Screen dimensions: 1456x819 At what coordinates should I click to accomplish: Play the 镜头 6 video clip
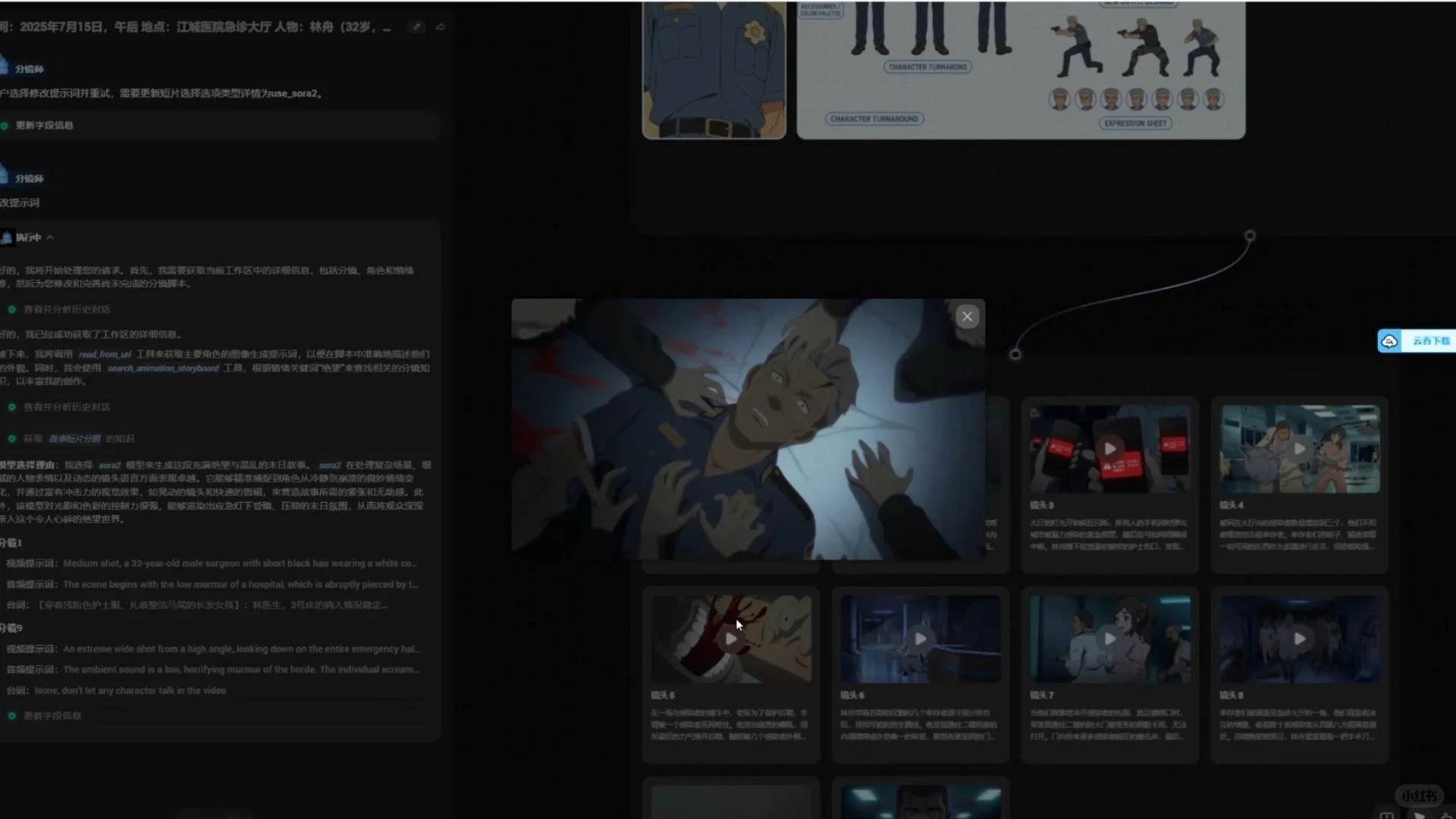click(920, 639)
